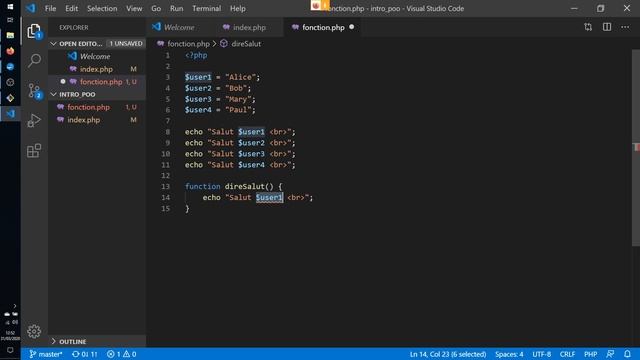Click line number 13 in the gutter
The height and width of the screenshot is (360, 640).
165,187
